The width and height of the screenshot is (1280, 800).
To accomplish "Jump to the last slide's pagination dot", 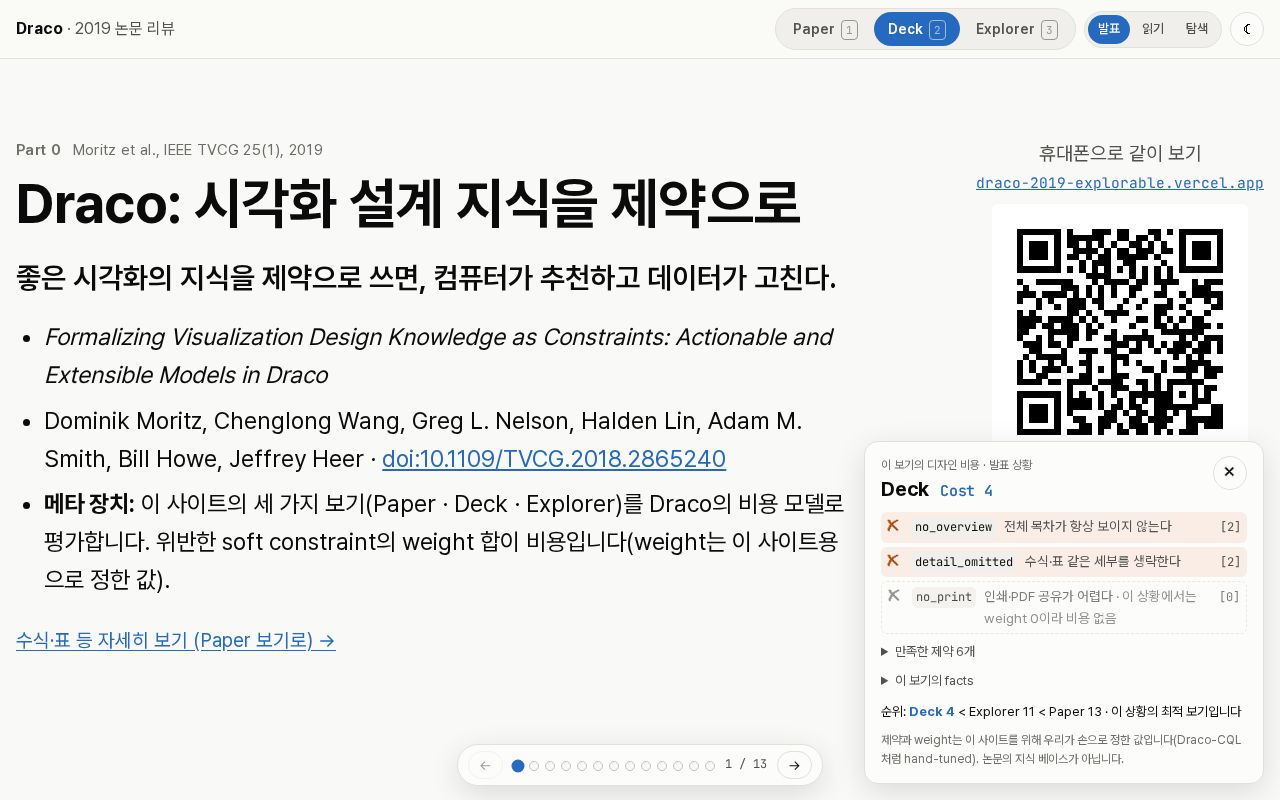I will (x=710, y=766).
